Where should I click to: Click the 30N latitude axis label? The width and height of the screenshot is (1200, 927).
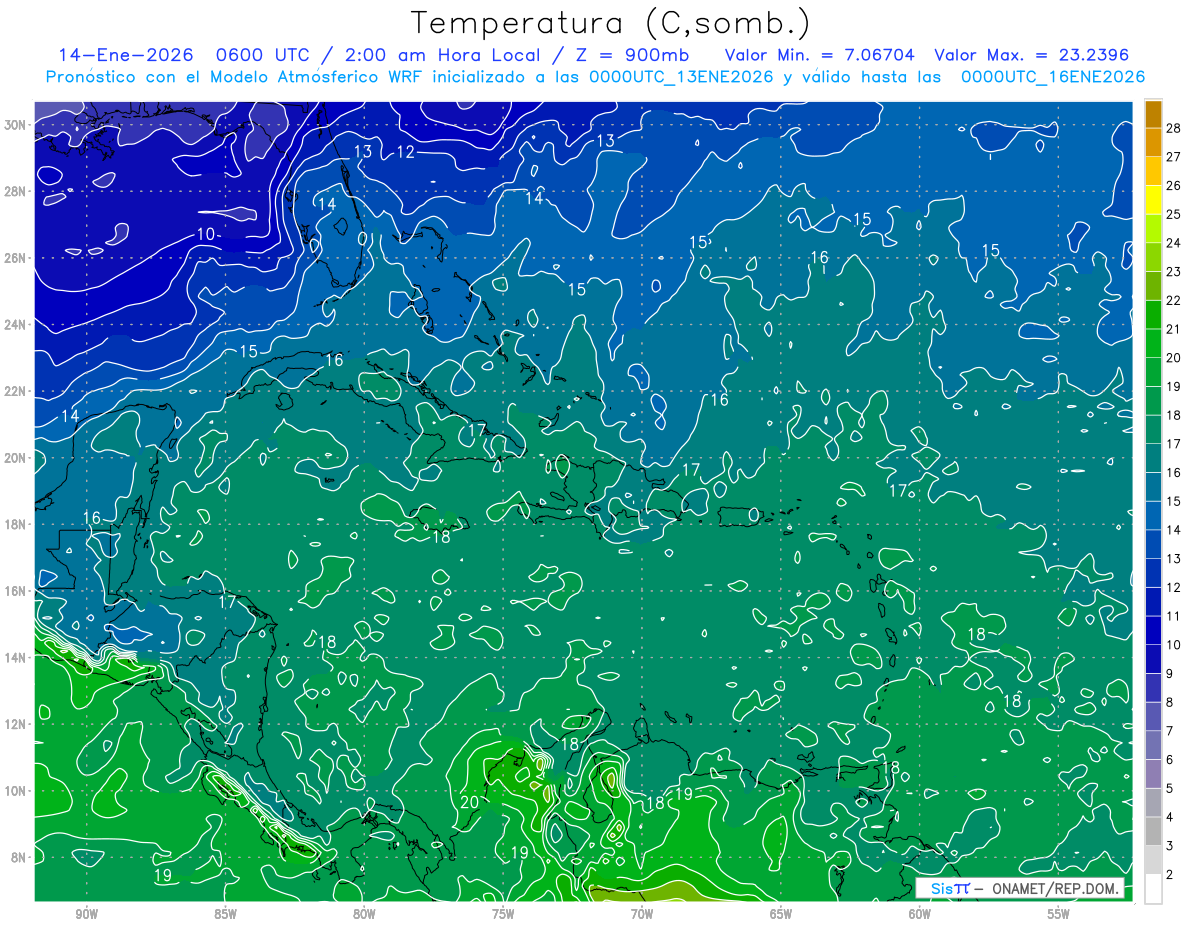(x=16, y=124)
